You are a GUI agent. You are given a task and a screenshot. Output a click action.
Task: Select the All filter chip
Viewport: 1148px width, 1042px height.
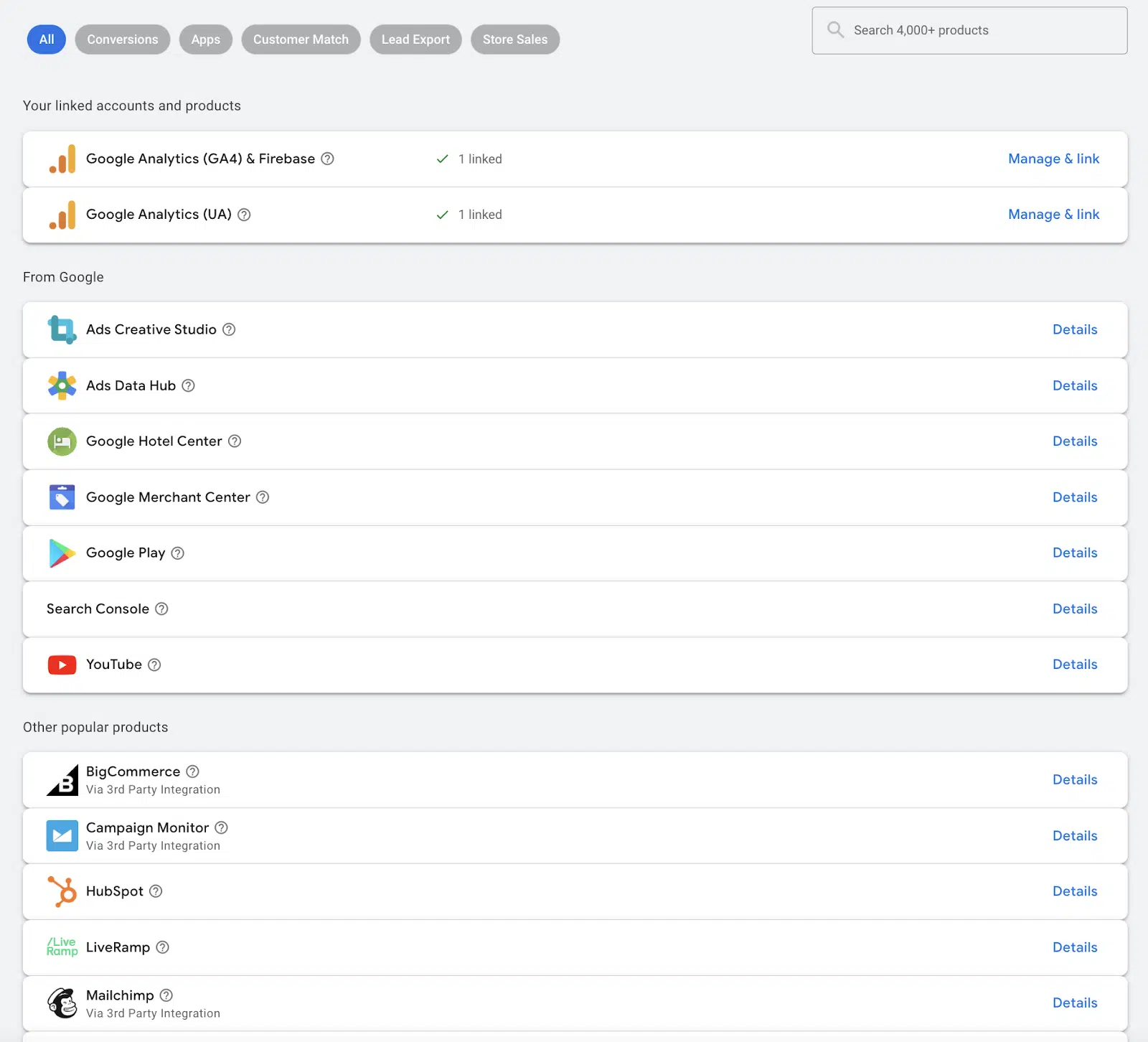(47, 39)
